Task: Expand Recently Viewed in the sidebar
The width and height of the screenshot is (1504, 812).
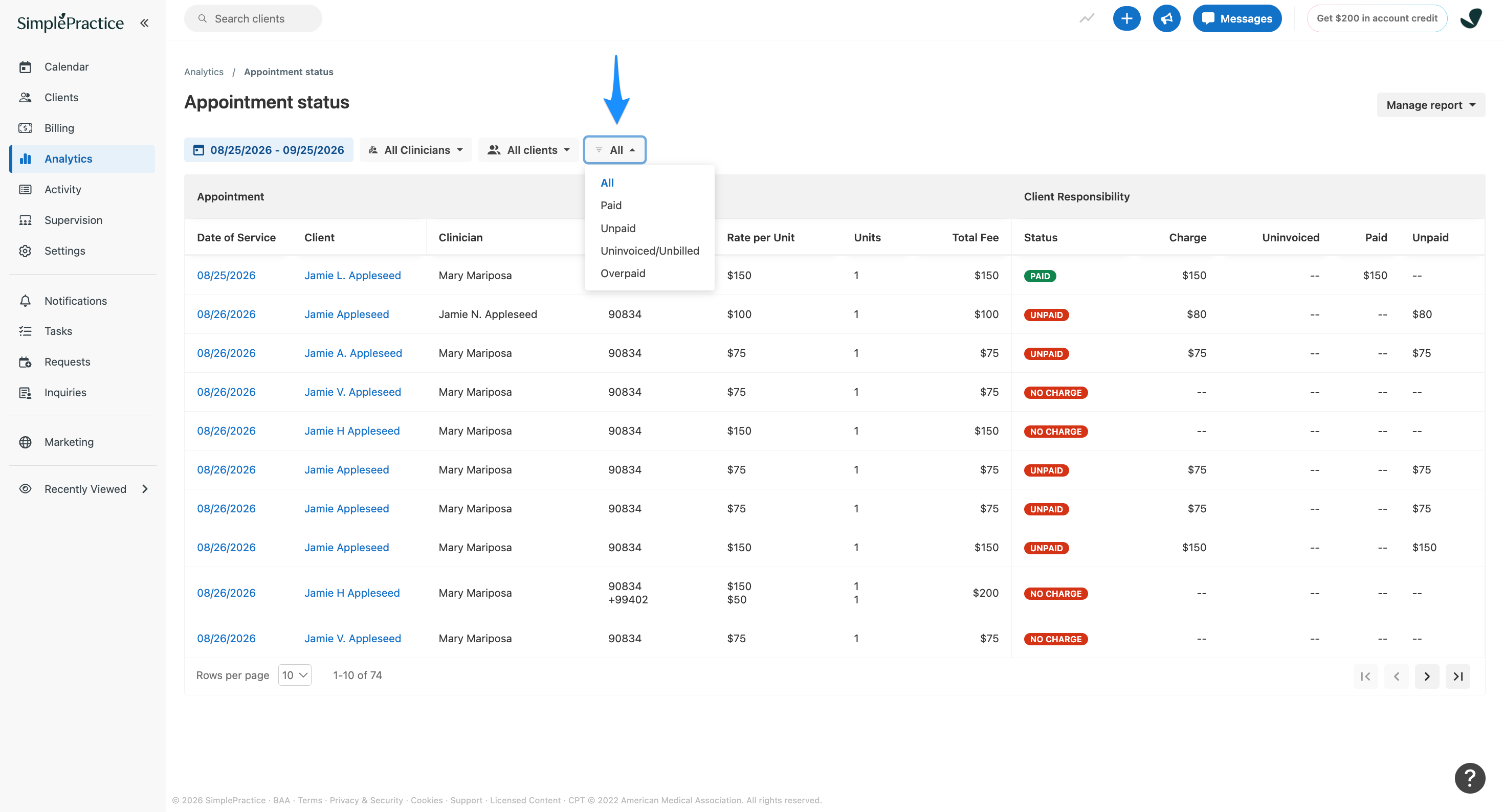Action: [83, 489]
